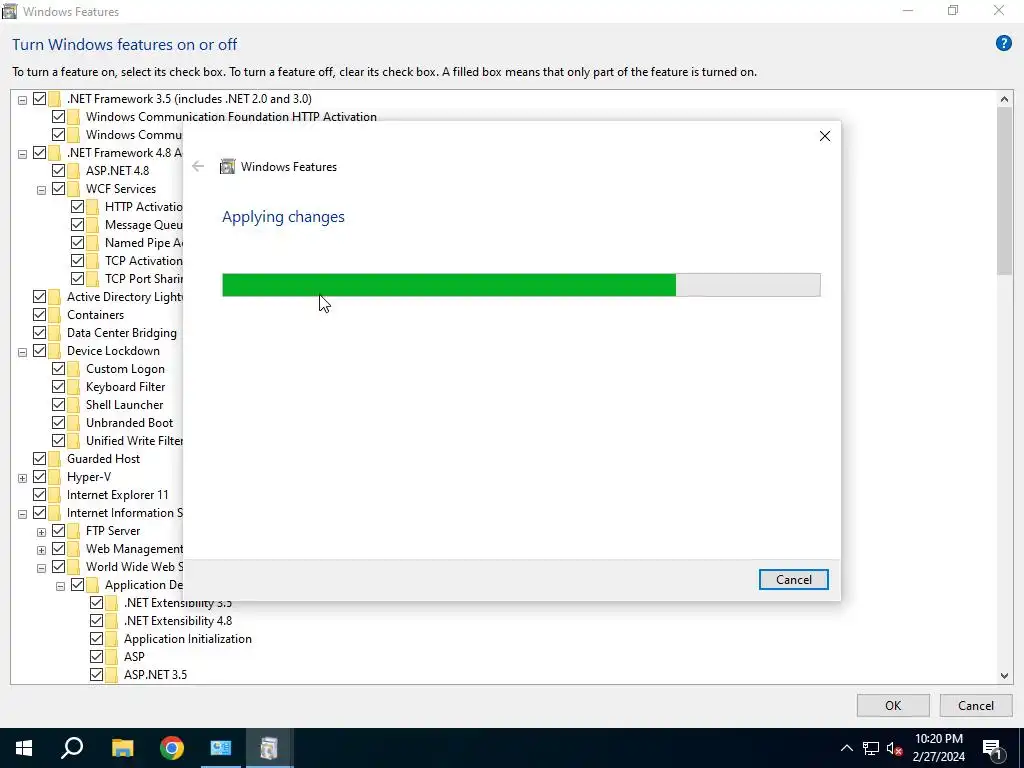The image size is (1024, 768).
Task: Cancel the Applying changes operation
Action: click(x=793, y=579)
